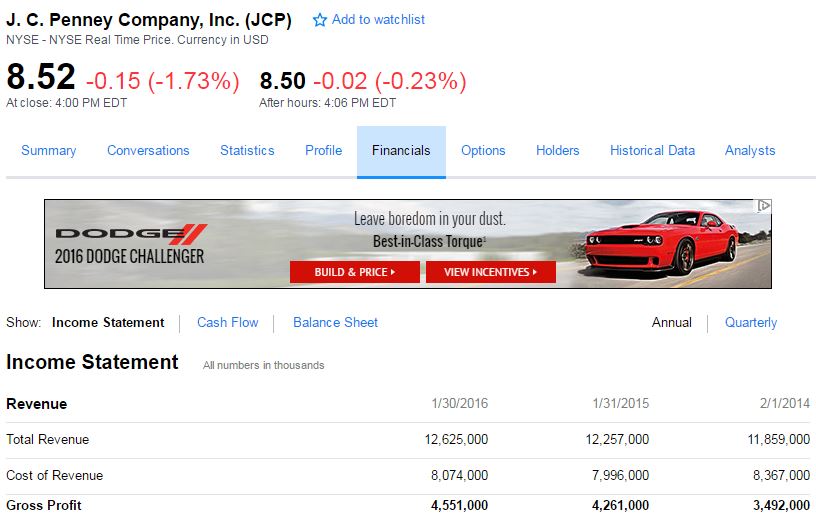Image resolution: width=816 pixels, height=531 pixels.
Task: Select the Financials tab
Action: pyautogui.click(x=401, y=151)
